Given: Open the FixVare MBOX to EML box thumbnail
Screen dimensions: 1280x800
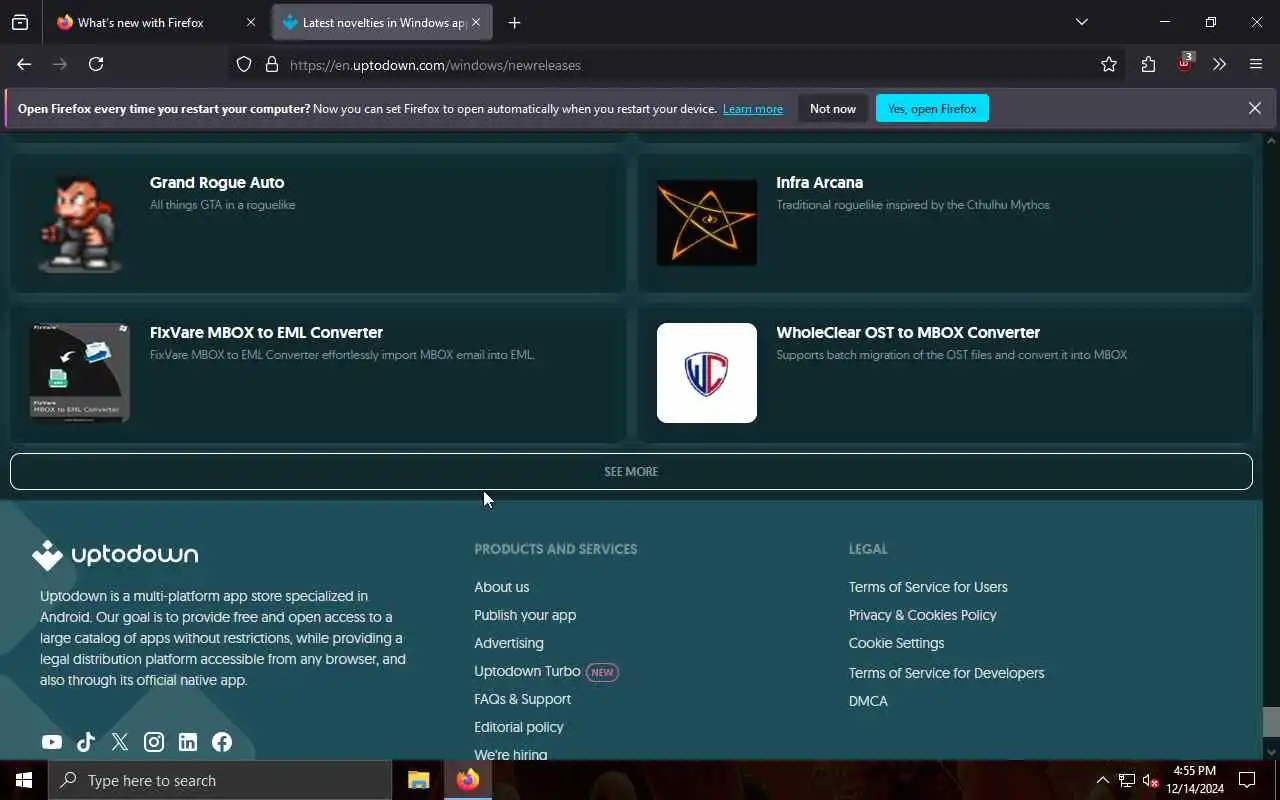Looking at the screenshot, I should coord(80,373).
